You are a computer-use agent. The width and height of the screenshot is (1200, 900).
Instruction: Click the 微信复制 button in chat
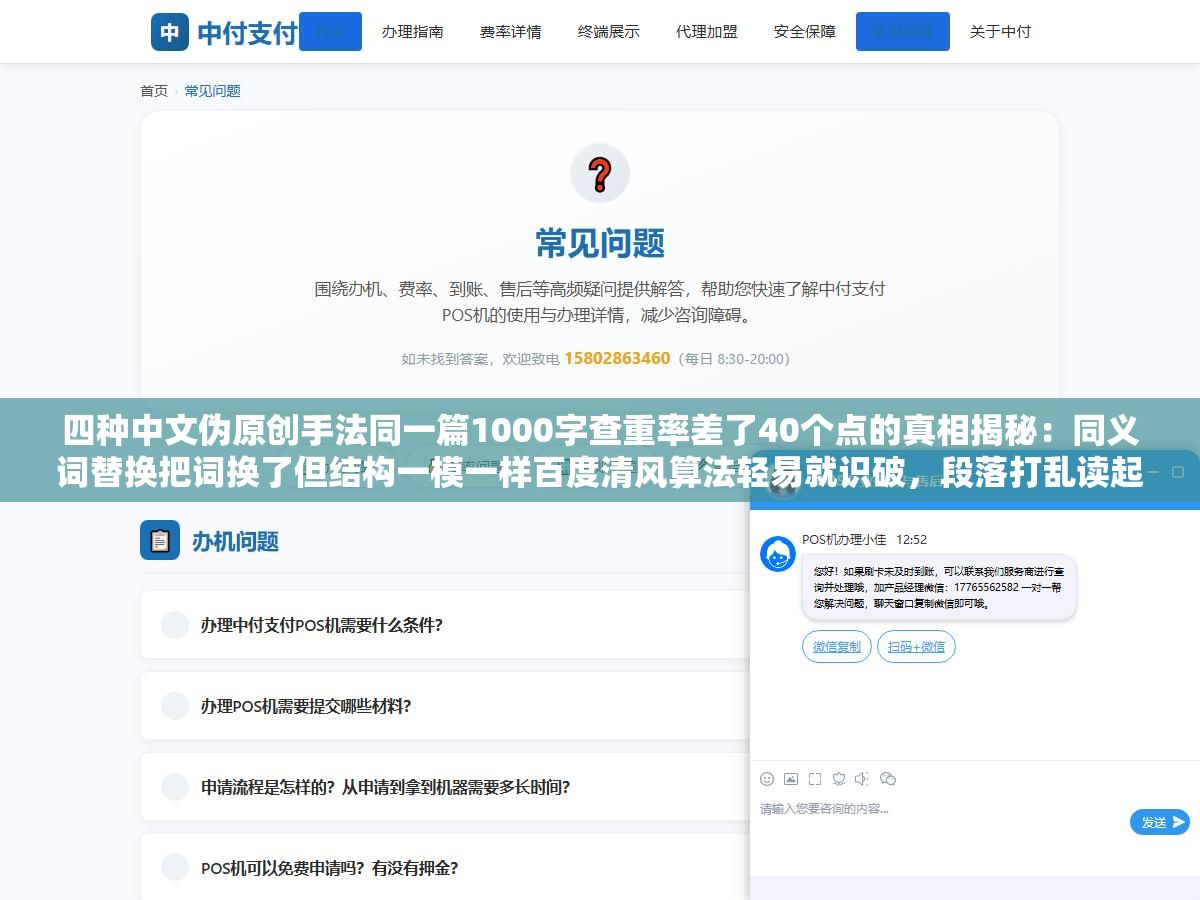point(837,647)
